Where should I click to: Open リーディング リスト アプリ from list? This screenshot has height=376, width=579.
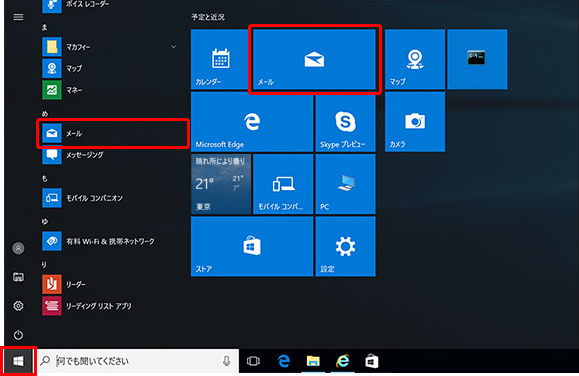pos(111,306)
